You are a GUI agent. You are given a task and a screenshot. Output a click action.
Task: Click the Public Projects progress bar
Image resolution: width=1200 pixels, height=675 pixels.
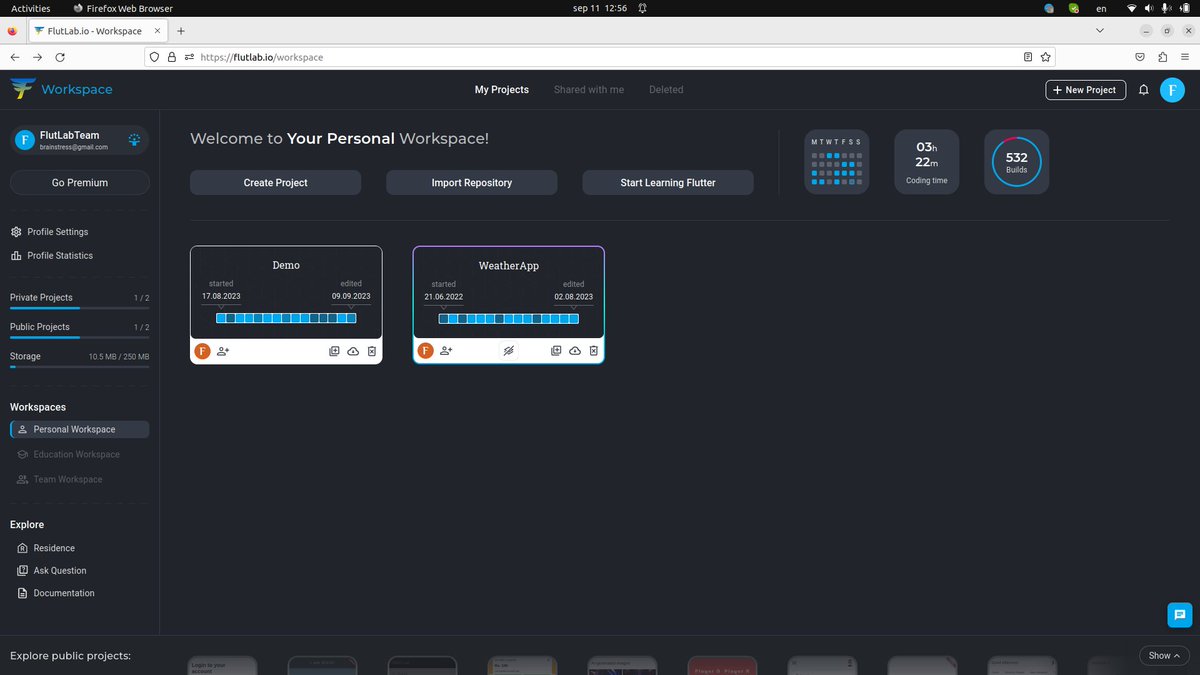80,338
